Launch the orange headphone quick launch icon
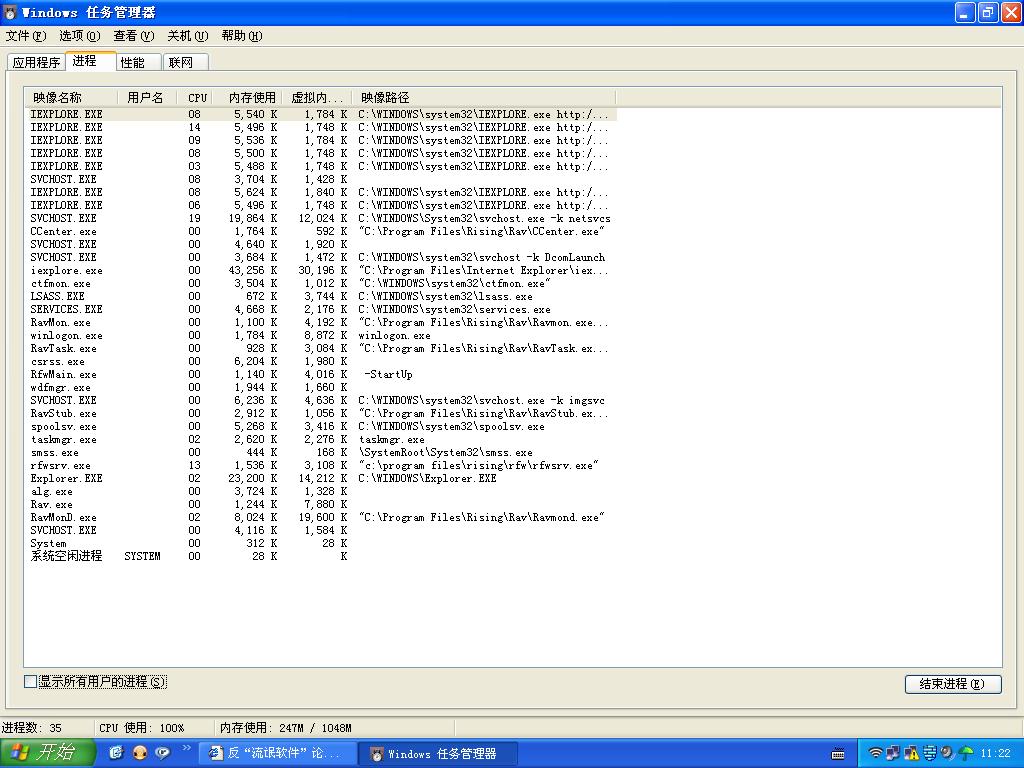 139,753
